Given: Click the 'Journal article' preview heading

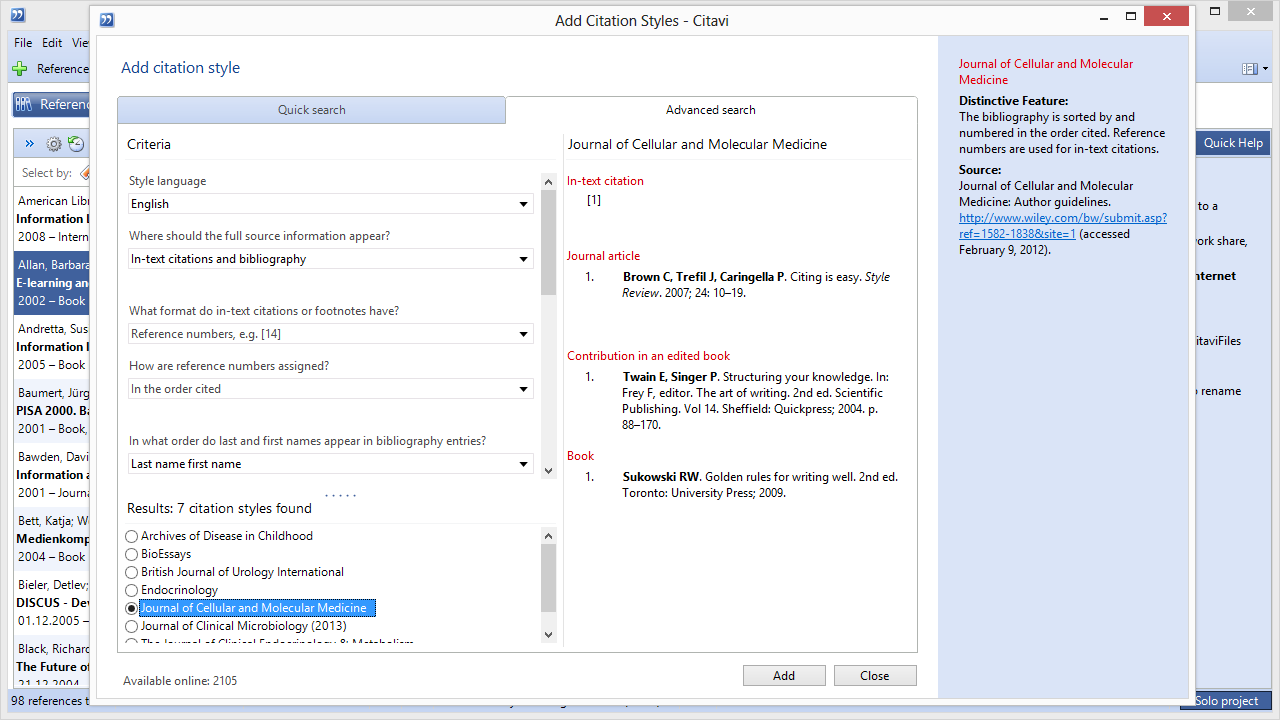Looking at the screenshot, I should point(603,256).
